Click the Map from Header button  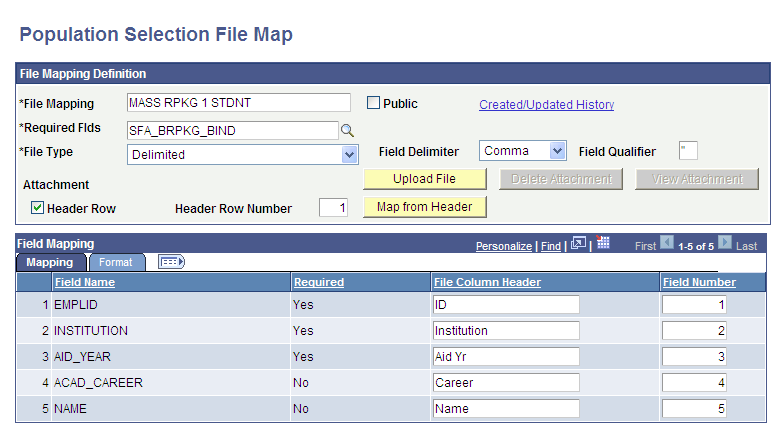click(x=424, y=207)
